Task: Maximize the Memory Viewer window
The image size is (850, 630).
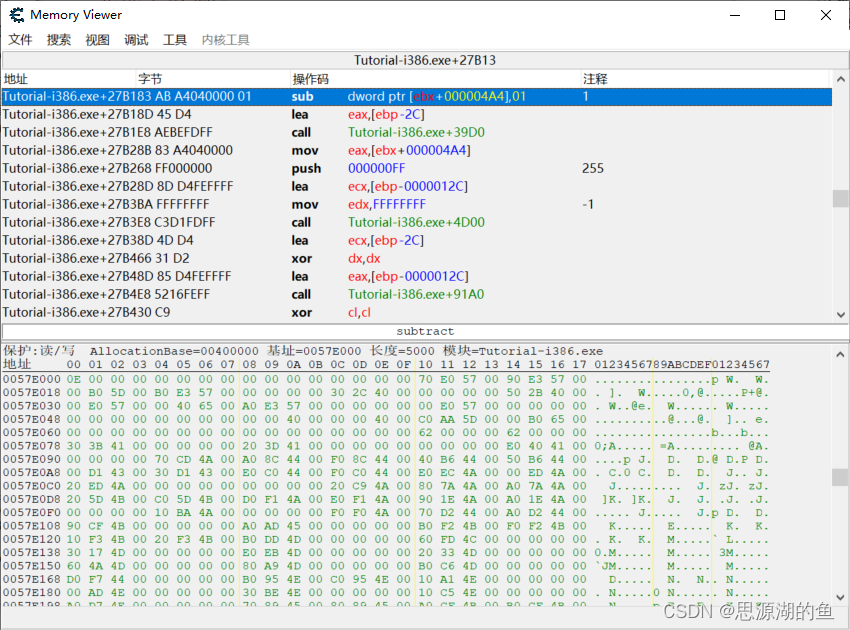Action: 780,15
